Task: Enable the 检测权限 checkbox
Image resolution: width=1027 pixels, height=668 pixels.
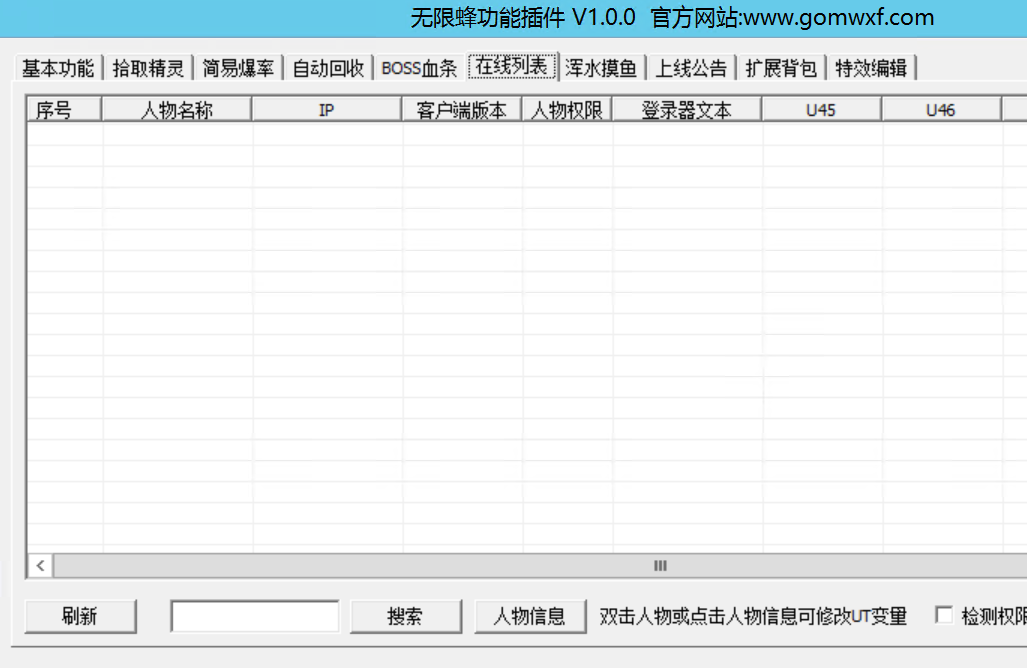Action: [x=944, y=615]
